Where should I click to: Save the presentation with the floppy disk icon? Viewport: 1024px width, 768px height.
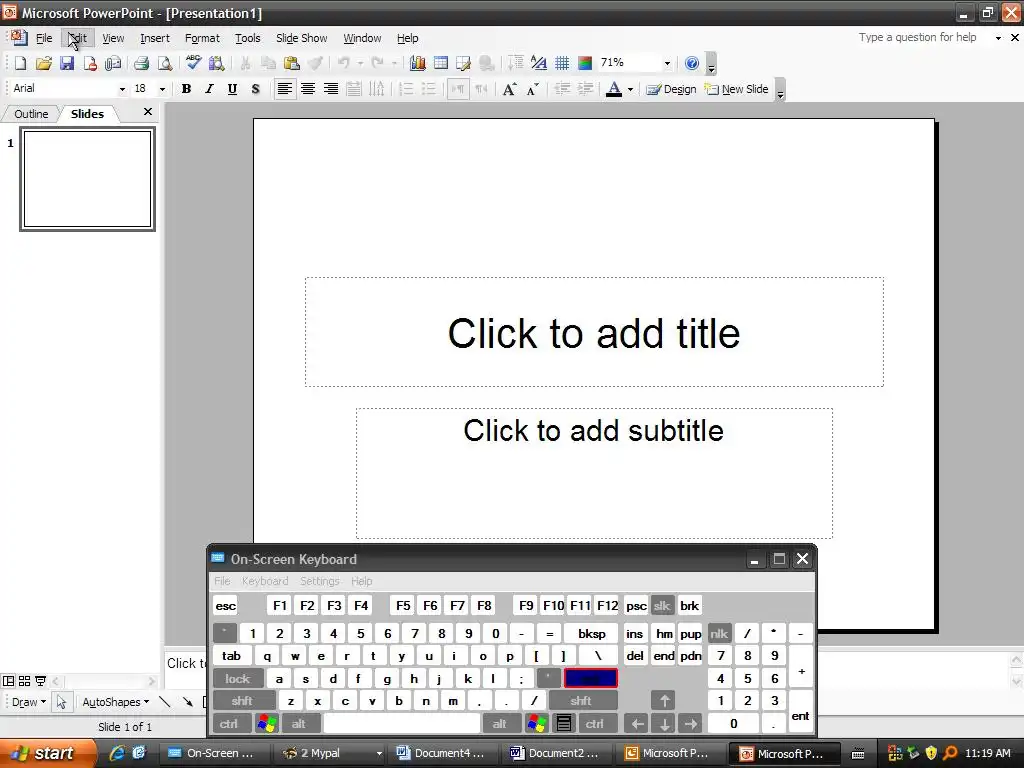tap(67, 63)
